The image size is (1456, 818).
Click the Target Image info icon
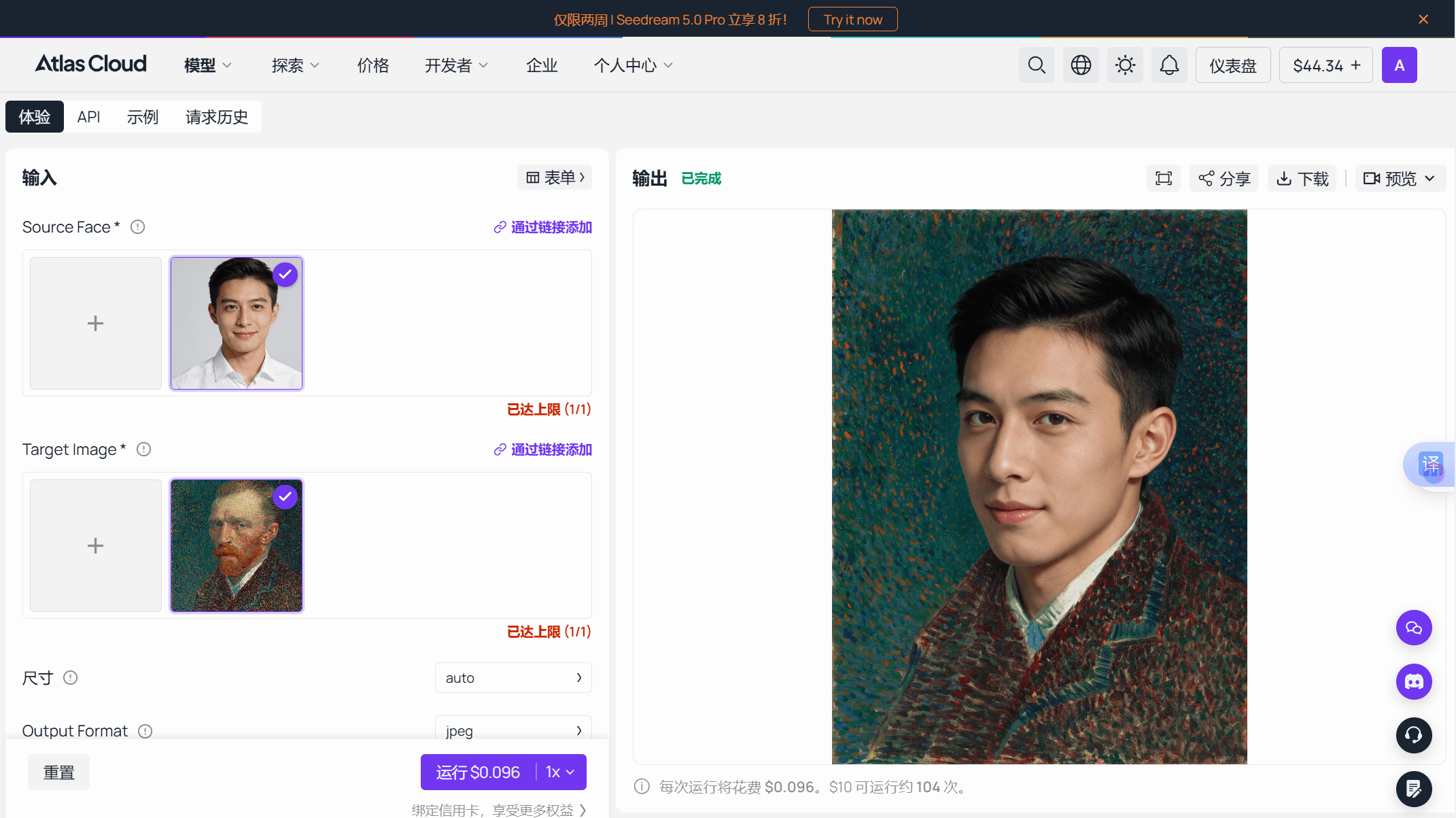[x=143, y=449]
